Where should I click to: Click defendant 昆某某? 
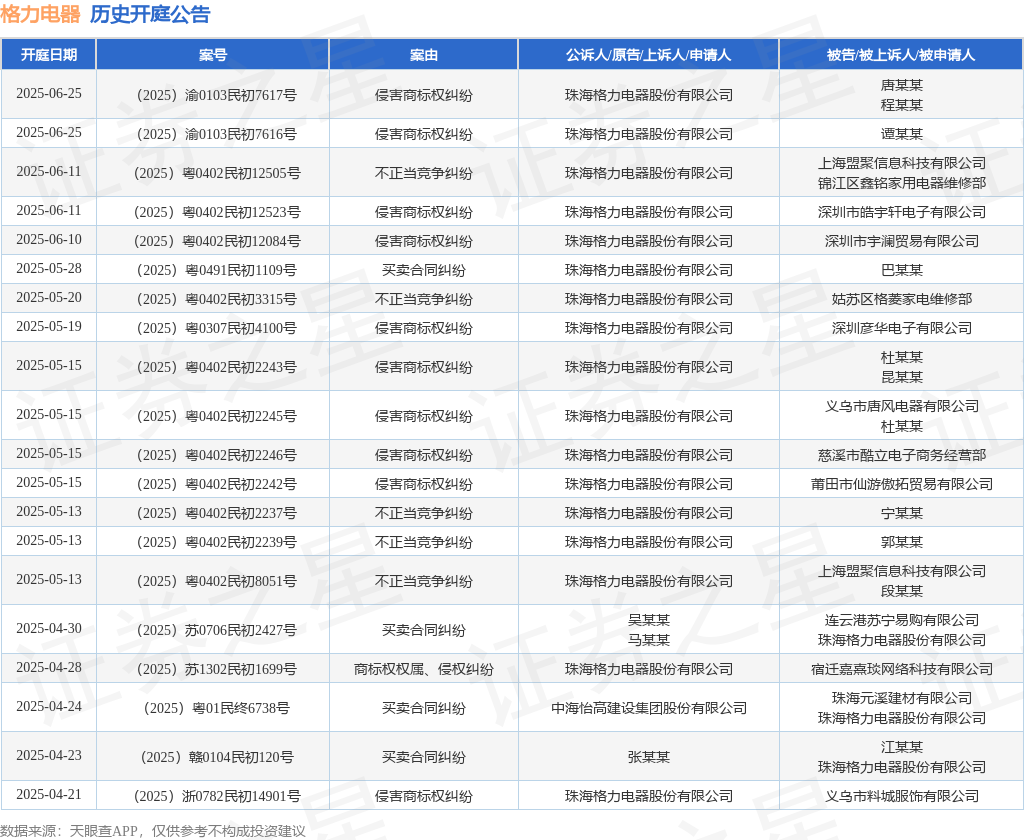point(901,378)
